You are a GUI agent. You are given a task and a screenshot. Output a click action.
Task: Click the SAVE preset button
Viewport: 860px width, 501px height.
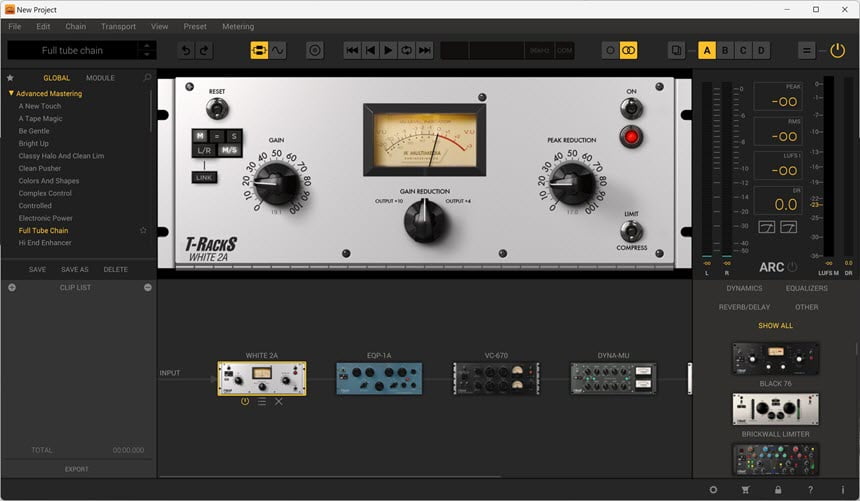click(37, 269)
